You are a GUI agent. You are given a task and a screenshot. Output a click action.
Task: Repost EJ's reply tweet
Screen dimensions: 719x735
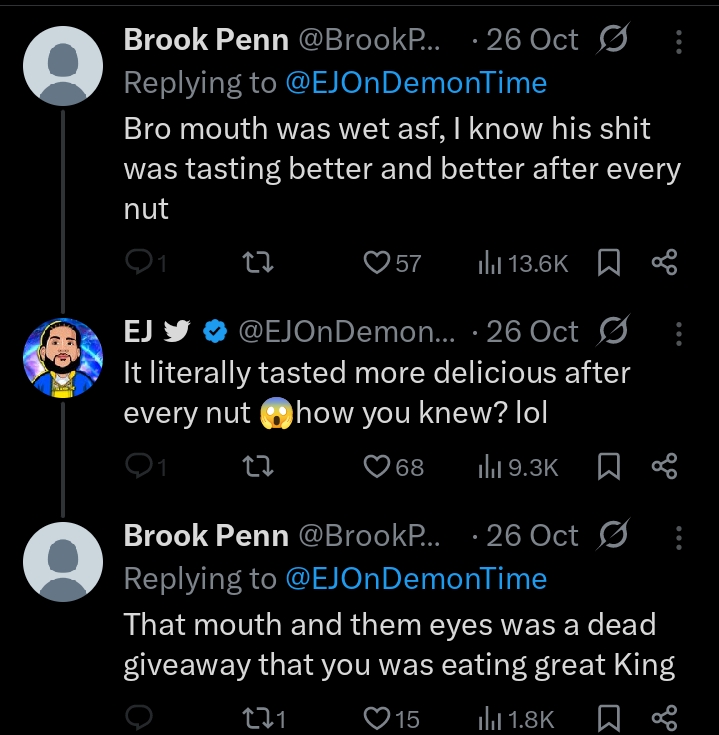258,467
